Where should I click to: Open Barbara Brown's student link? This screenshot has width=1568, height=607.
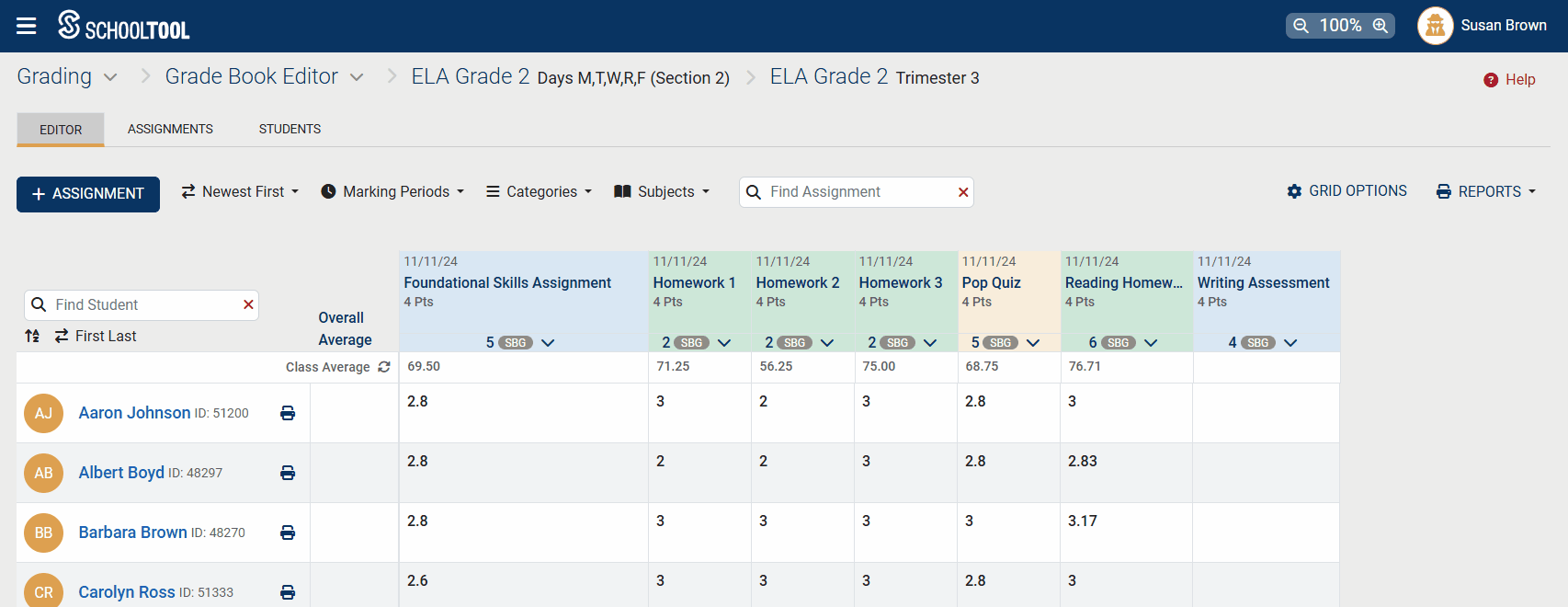[x=132, y=533]
